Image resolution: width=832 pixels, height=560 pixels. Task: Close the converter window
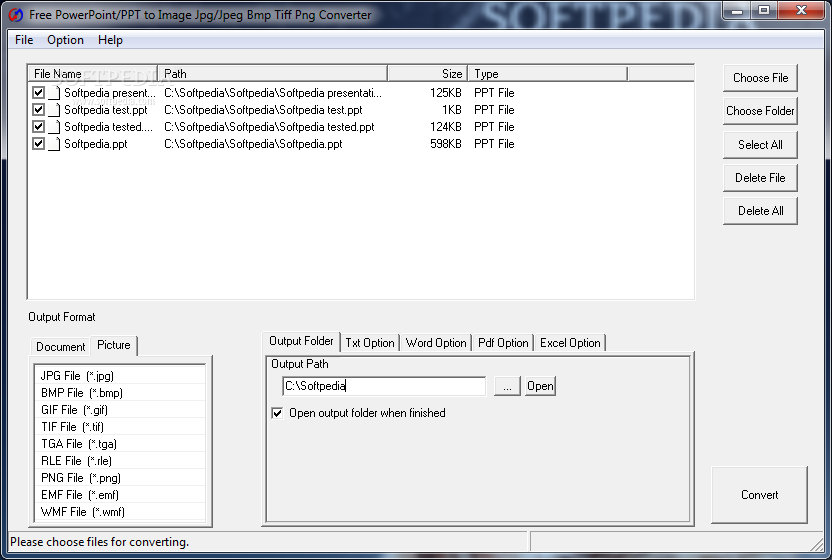pyautogui.click(x=801, y=10)
